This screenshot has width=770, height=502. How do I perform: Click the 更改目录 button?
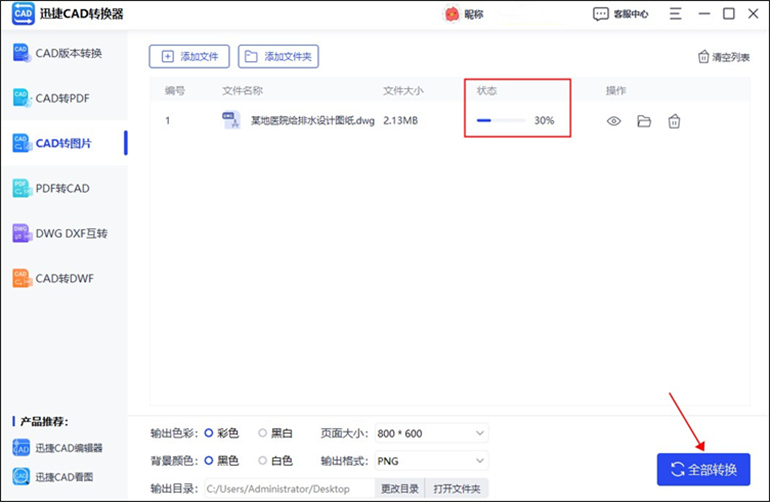pyautogui.click(x=400, y=489)
